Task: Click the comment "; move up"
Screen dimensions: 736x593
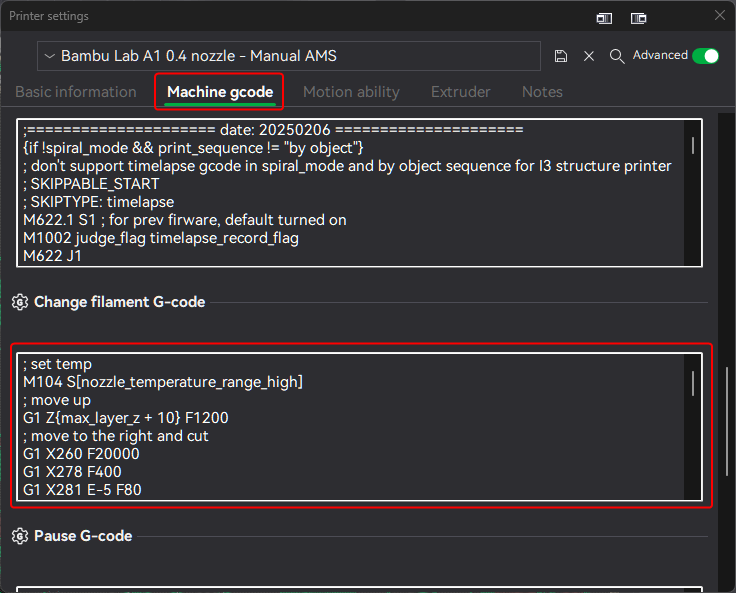Action: coord(57,400)
